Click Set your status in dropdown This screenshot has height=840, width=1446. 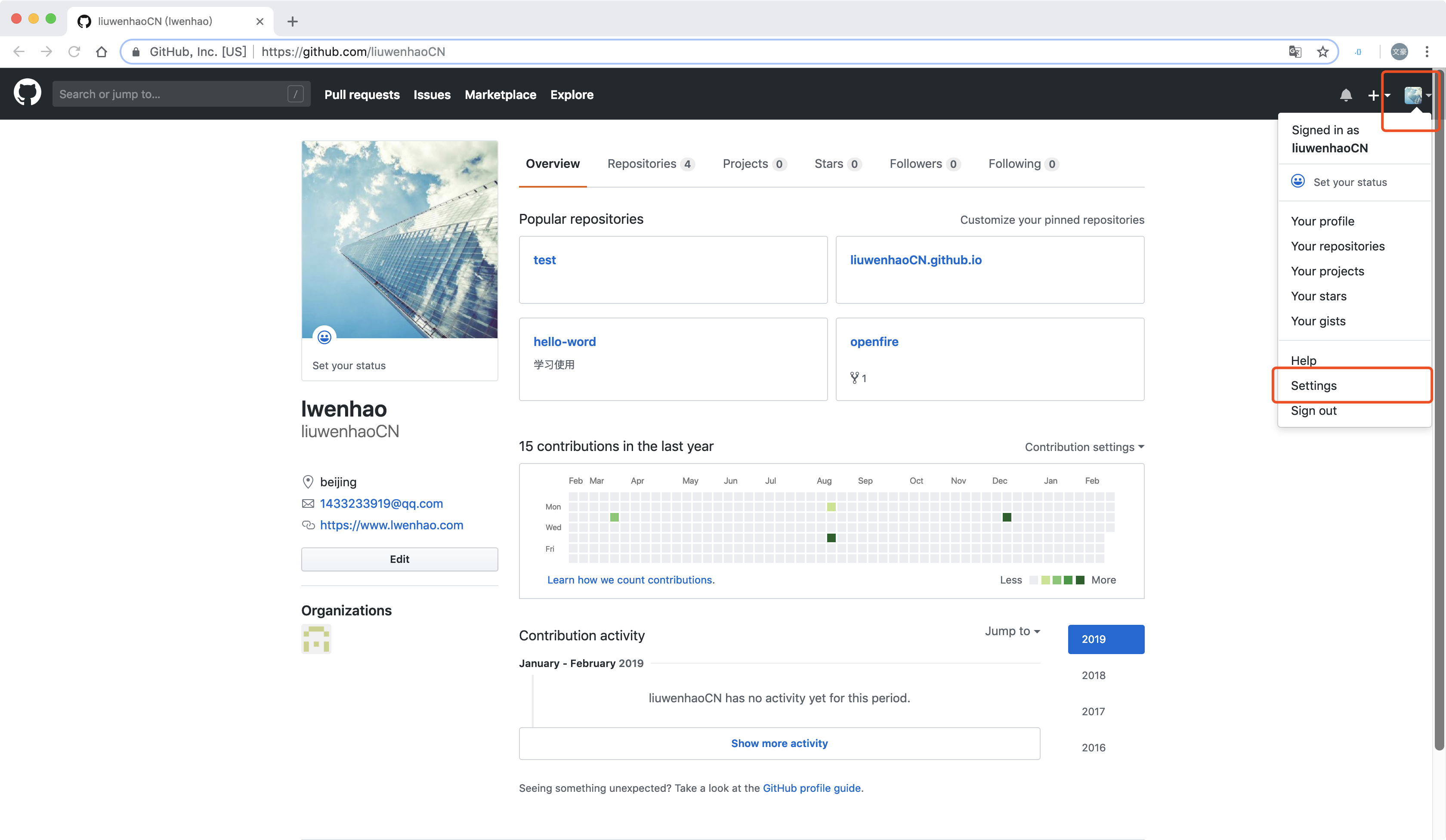pyautogui.click(x=1350, y=182)
